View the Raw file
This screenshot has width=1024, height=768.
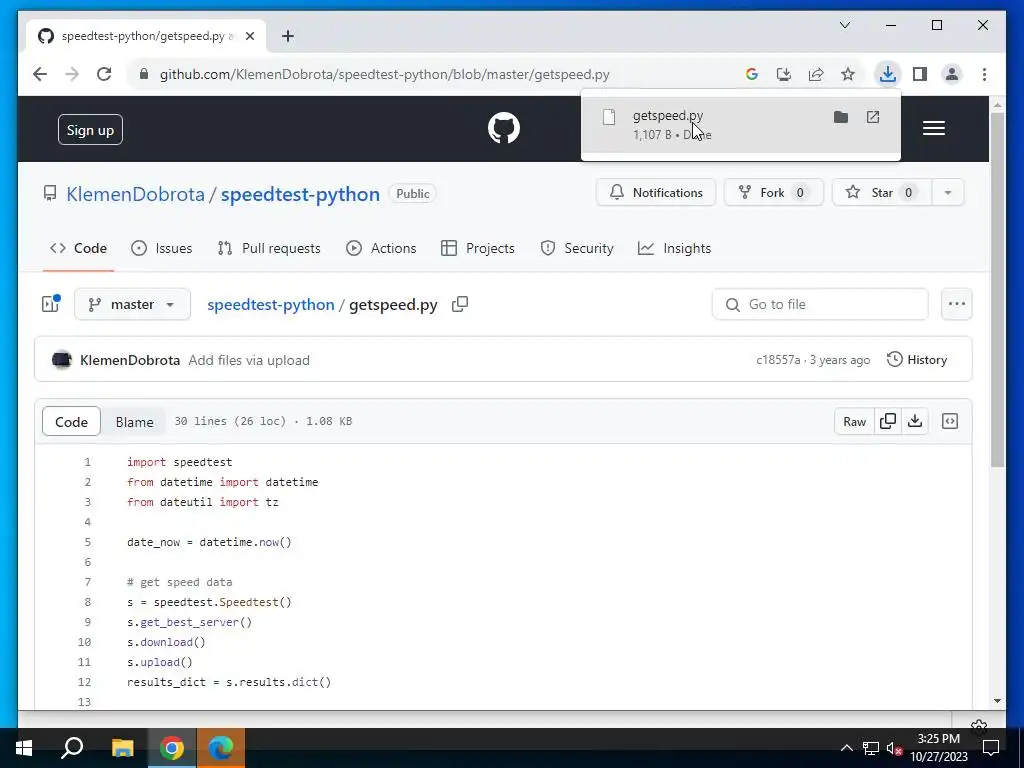coord(854,421)
